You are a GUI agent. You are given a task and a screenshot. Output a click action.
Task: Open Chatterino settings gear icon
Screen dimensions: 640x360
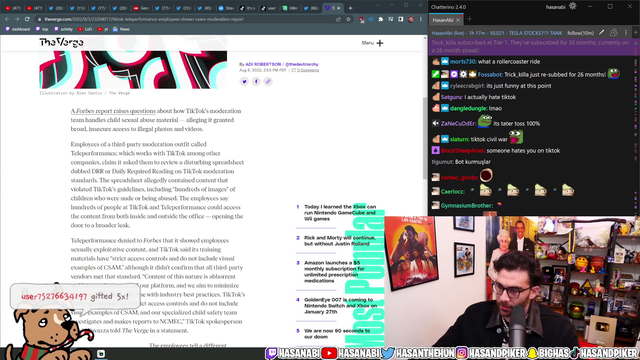click(x=573, y=6)
